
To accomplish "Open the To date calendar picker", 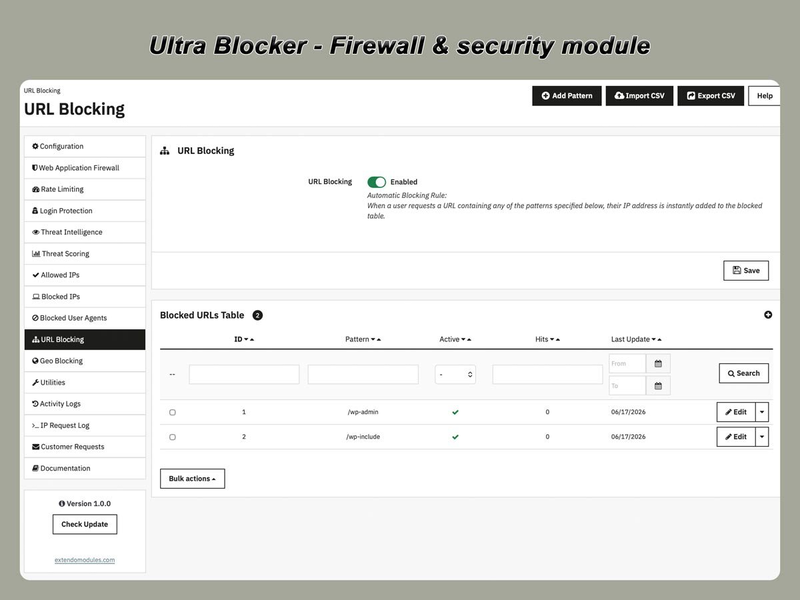I will 658,386.
